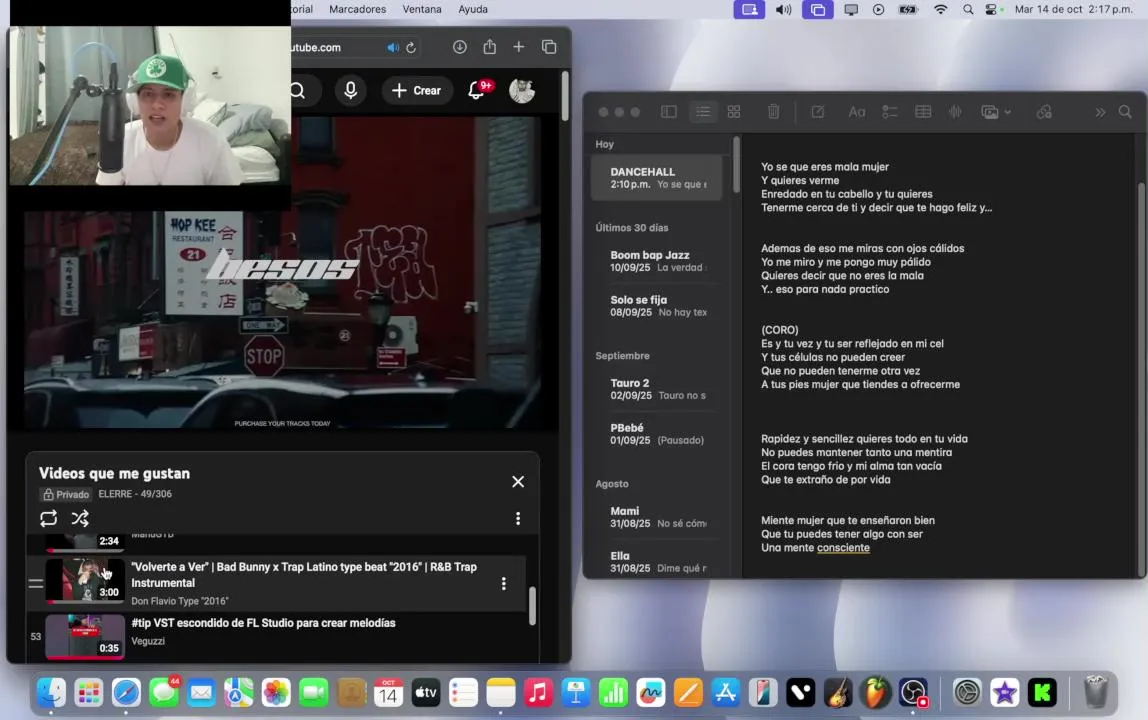Image resolution: width=1148 pixels, height=720 pixels.
Task: Play the FL Studio VST tip video
Action: coord(85,637)
